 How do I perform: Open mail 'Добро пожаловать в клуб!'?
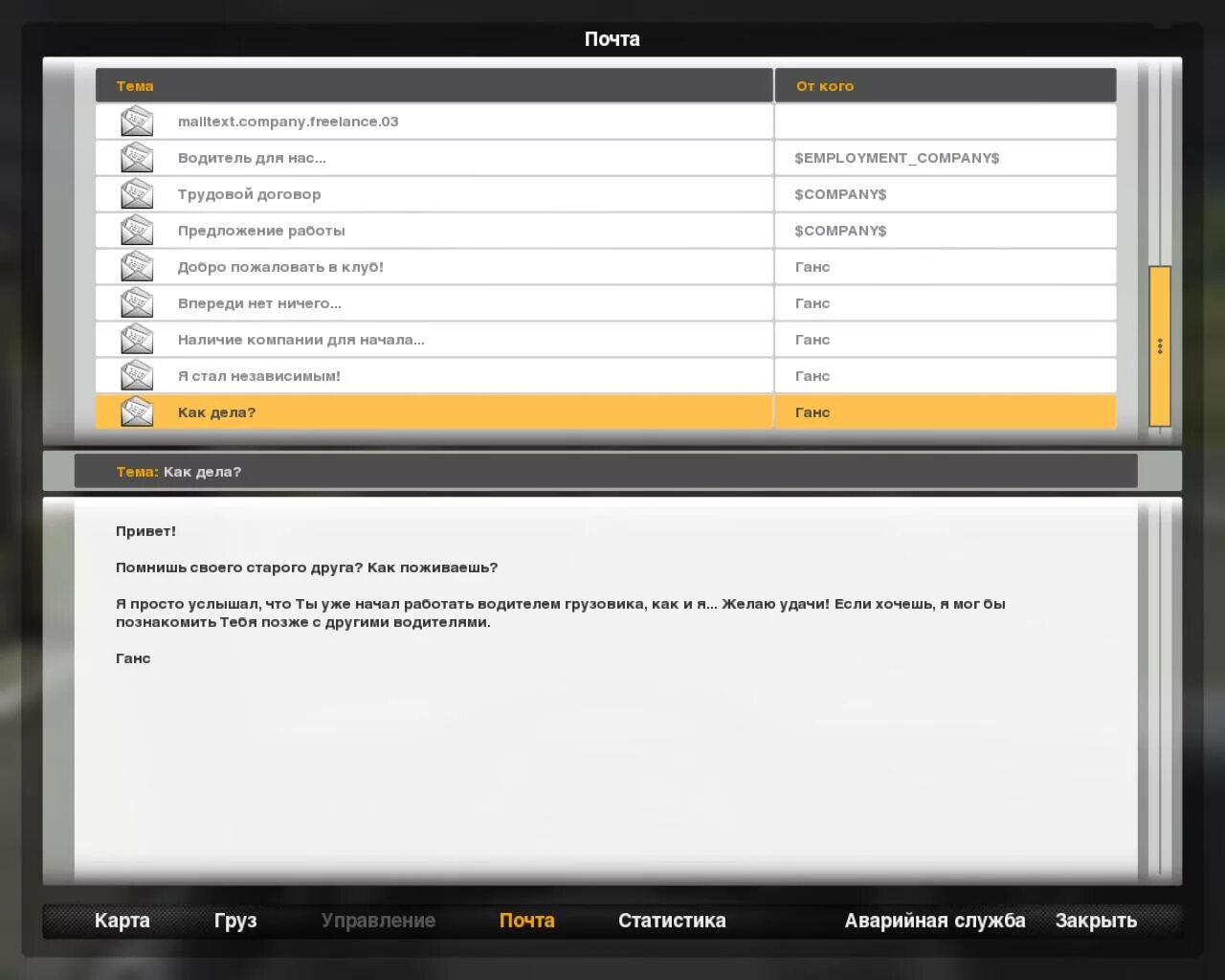coord(434,267)
